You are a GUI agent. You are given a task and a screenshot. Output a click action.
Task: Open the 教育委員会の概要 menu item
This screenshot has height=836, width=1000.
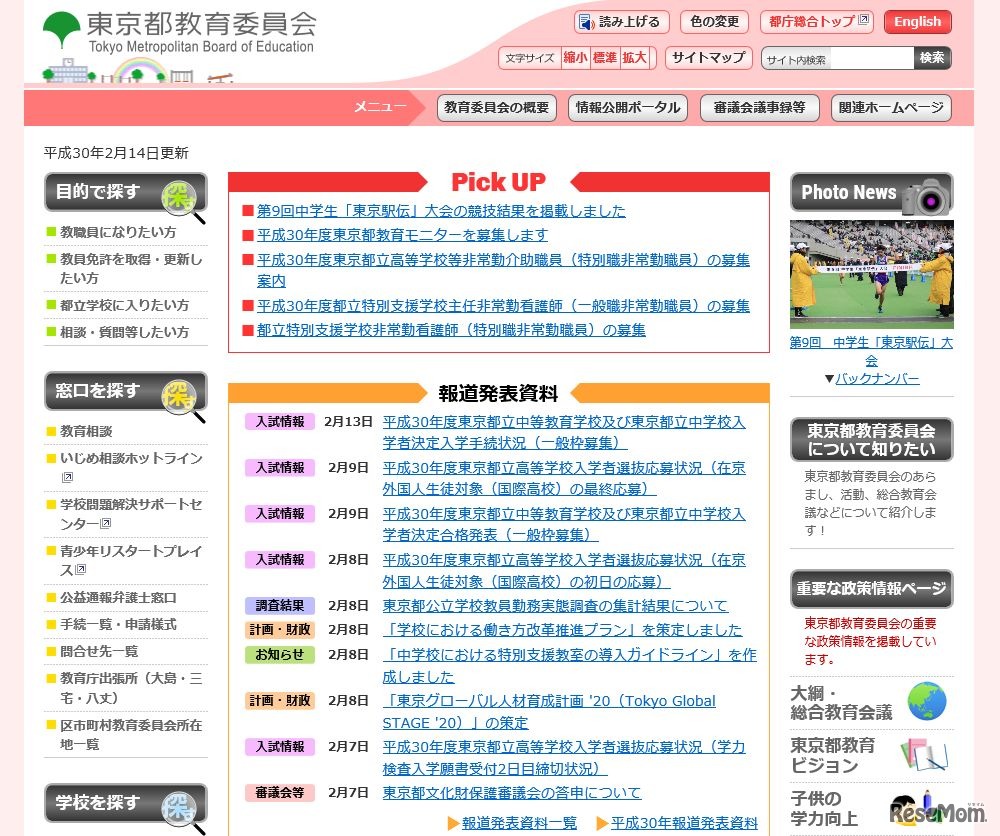[497, 108]
